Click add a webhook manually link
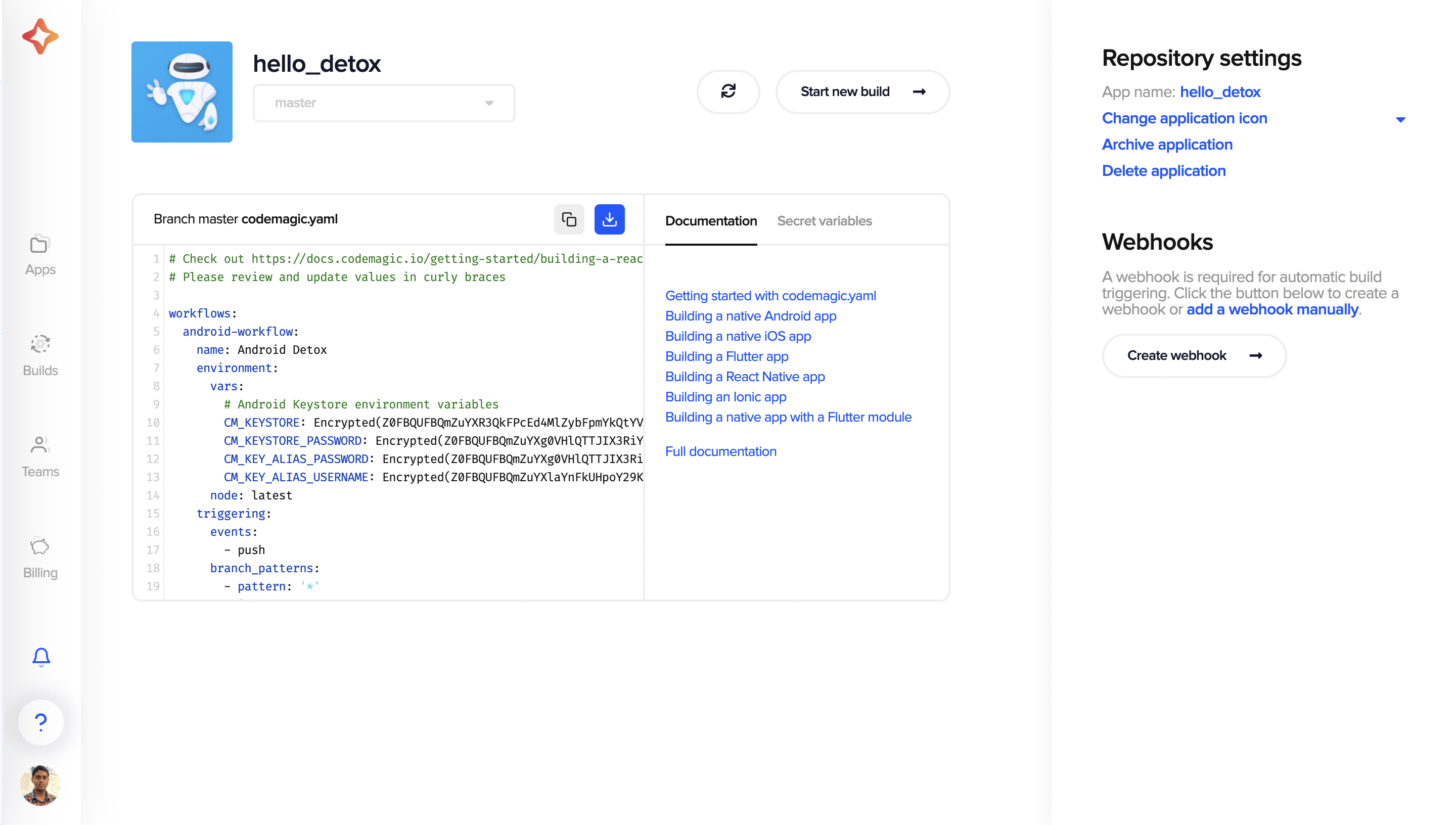This screenshot has width=1456, height=825. [x=1272, y=309]
